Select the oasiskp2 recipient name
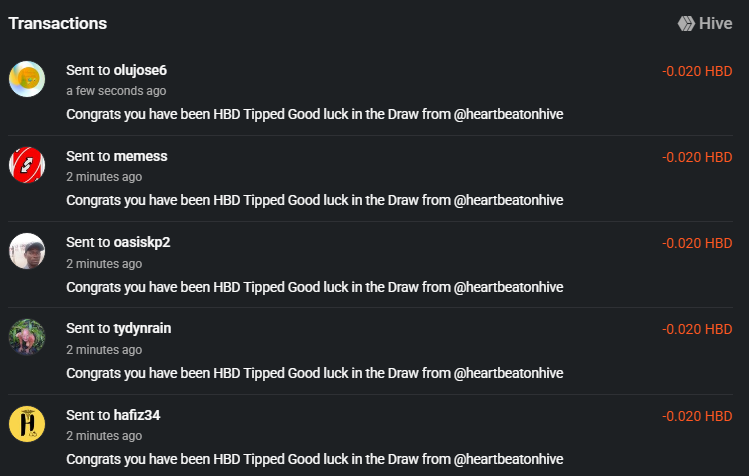This screenshot has width=749, height=476. [x=142, y=242]
